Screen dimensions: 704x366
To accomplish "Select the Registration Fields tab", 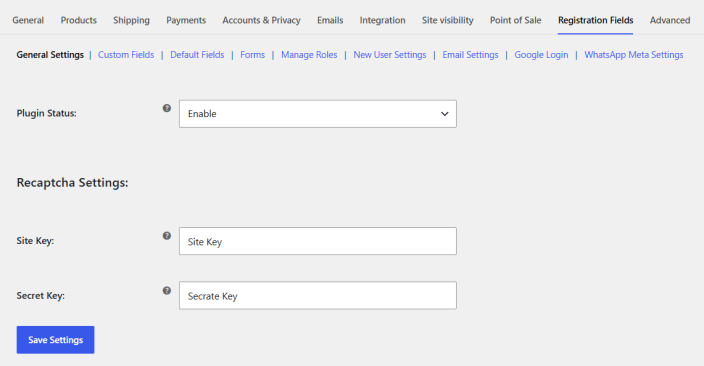I will 596,20.
